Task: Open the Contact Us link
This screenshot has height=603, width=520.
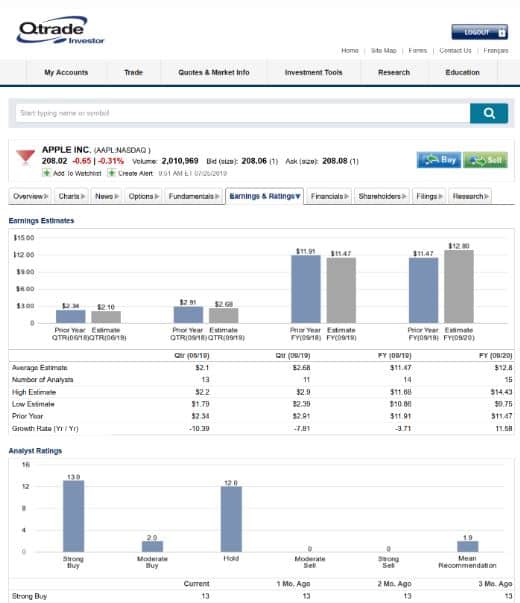Action: click(455, 50)
